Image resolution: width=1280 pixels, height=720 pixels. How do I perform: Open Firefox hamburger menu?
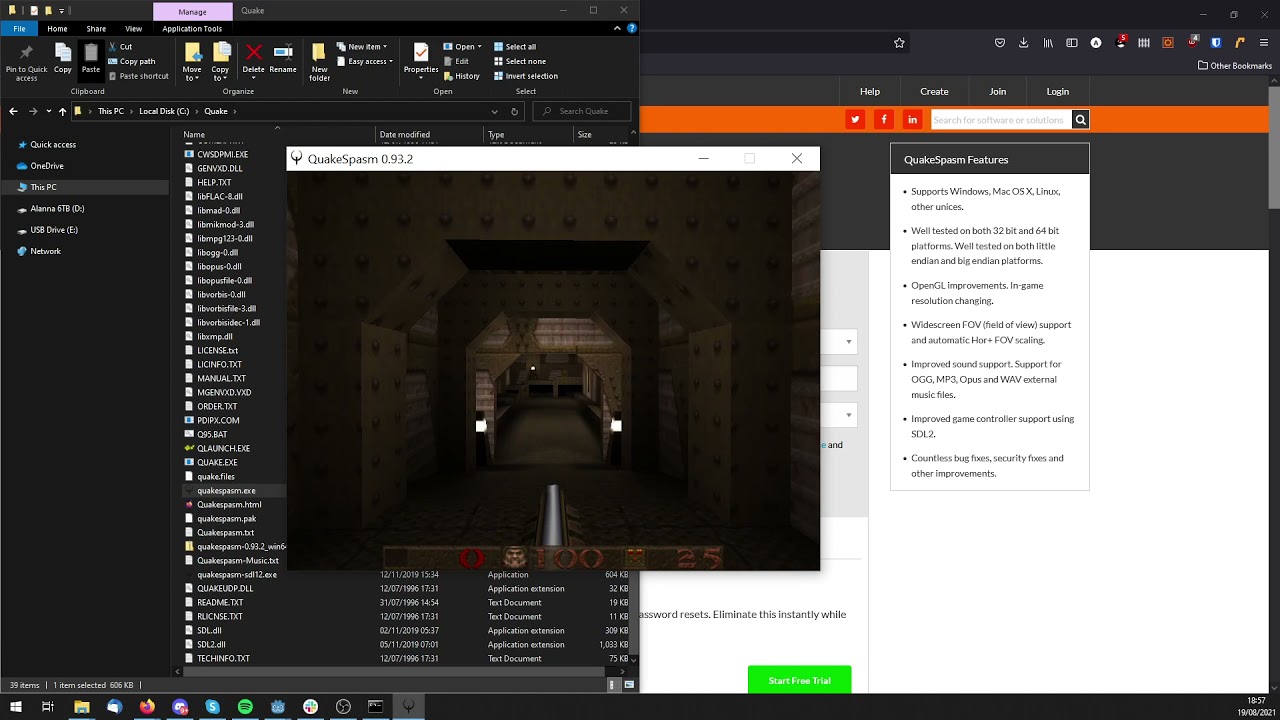point(1264,43)
